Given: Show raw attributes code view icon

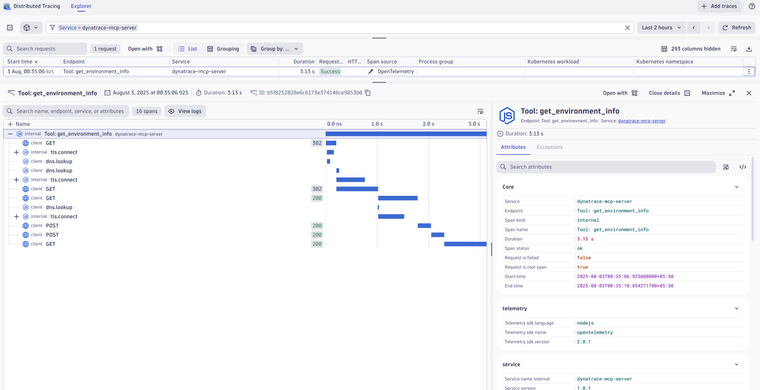Looking at the screenshot, I should coord(743,167).
